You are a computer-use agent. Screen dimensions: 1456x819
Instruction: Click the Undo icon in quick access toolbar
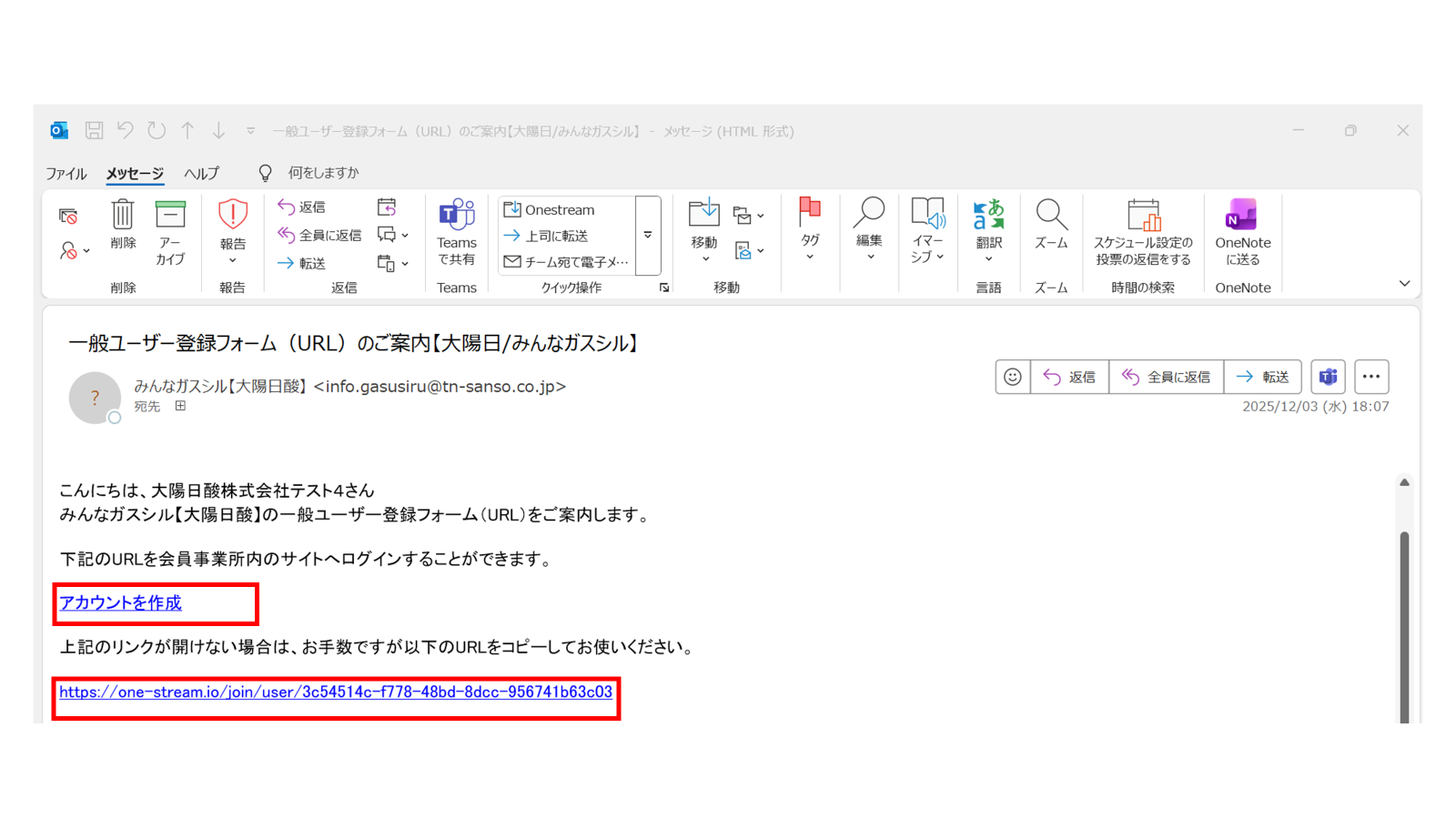(x=126, y=130)
